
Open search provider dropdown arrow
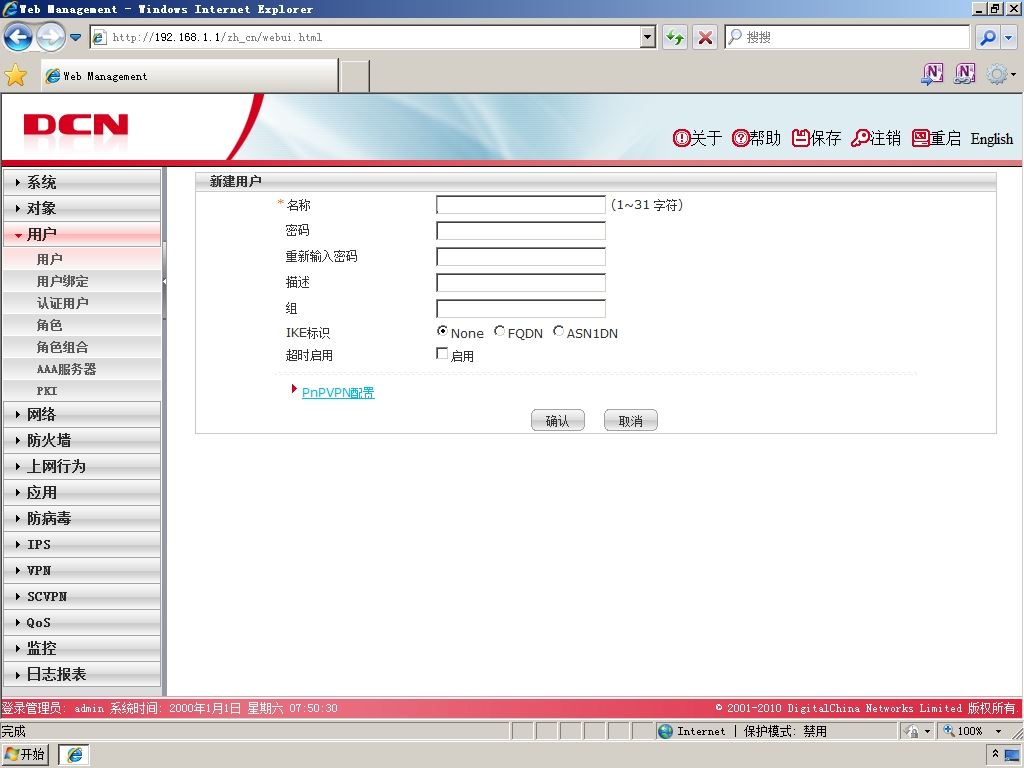coord(1009,37)
